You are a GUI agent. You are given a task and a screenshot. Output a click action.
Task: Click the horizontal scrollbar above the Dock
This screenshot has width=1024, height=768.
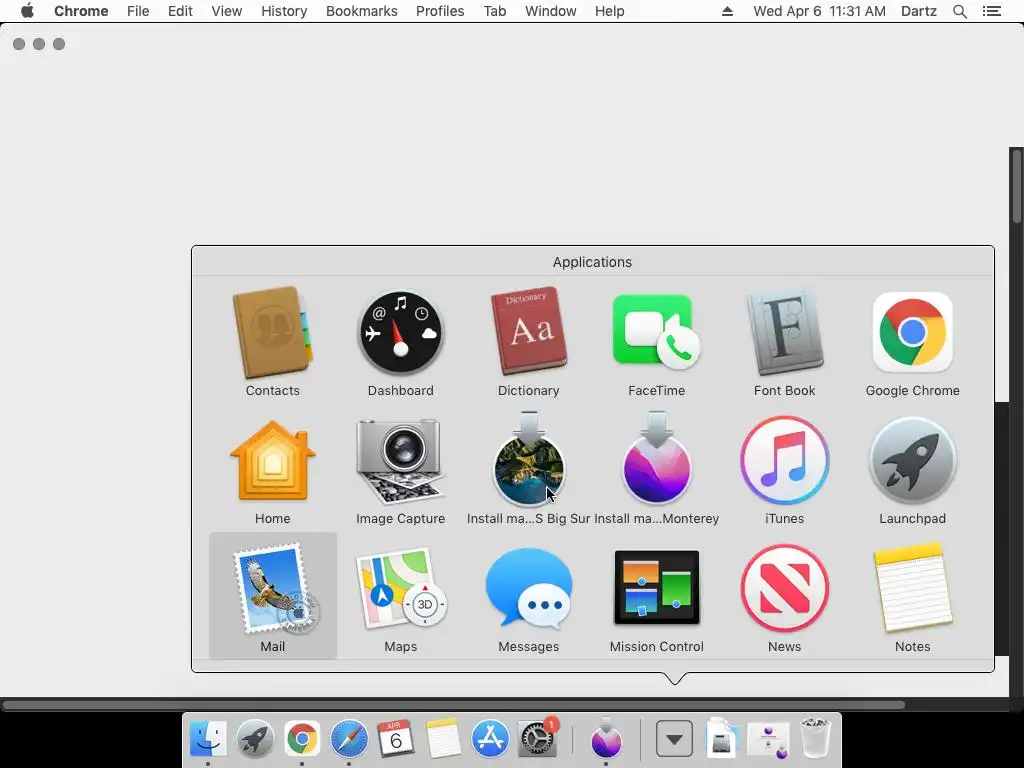coord(454,705)
